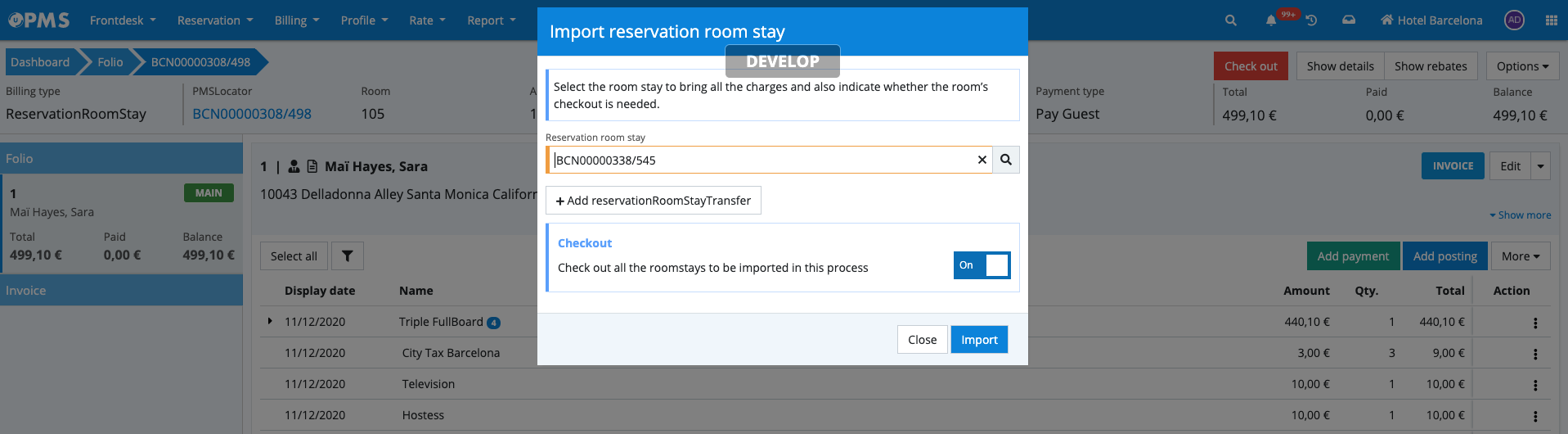Open the More dropdown
Screen dimensions: 1568x434
click(x=1520, y=256)
